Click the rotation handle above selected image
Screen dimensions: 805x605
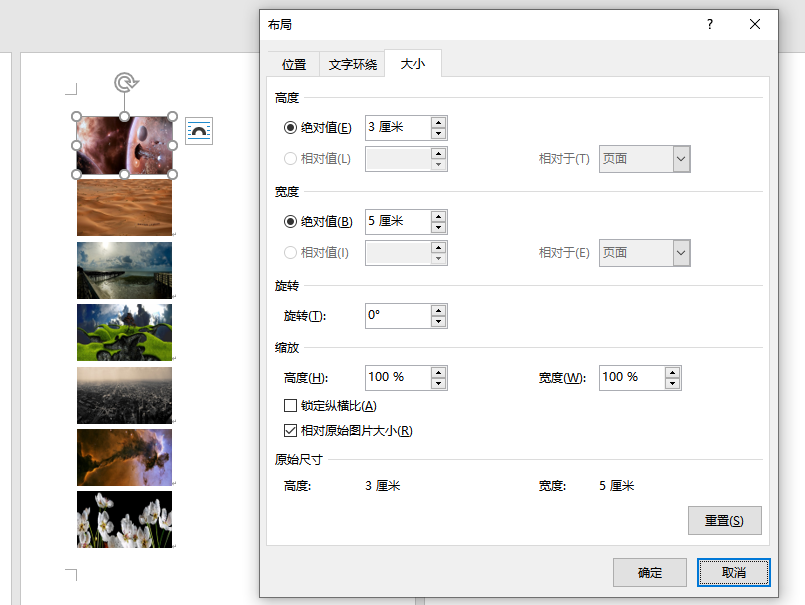(x=125, y=82)
